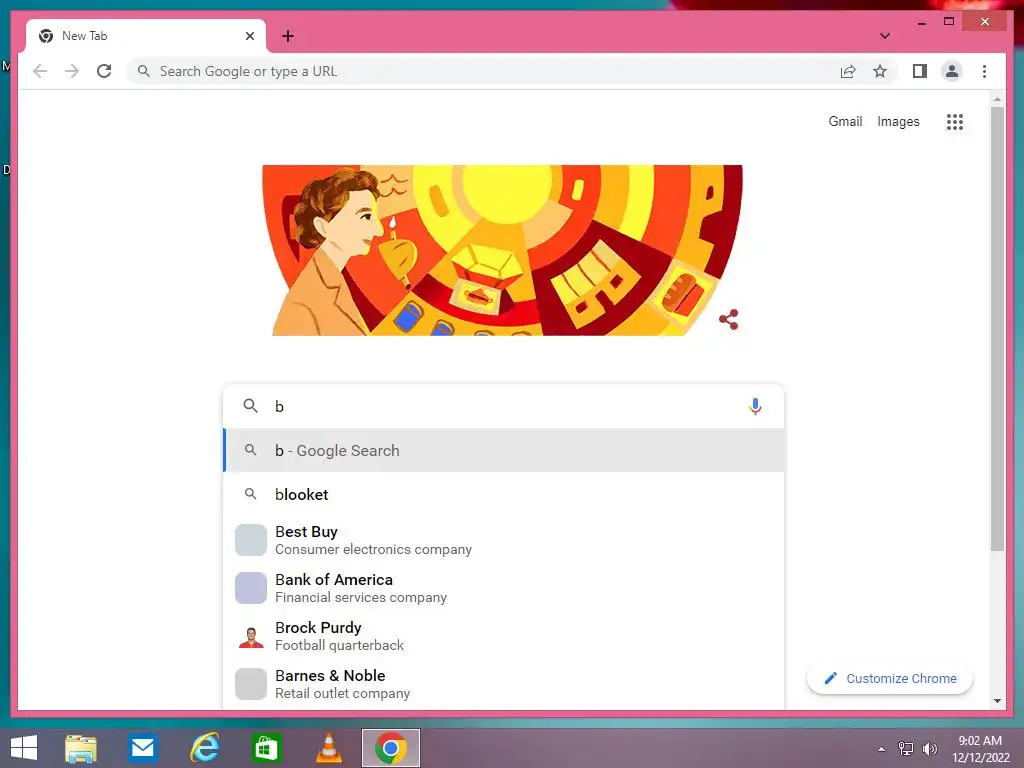Screen dimensions: 1024x768
Task: Open the Windows Store taskbar icon
Action: tap(266, 748)
